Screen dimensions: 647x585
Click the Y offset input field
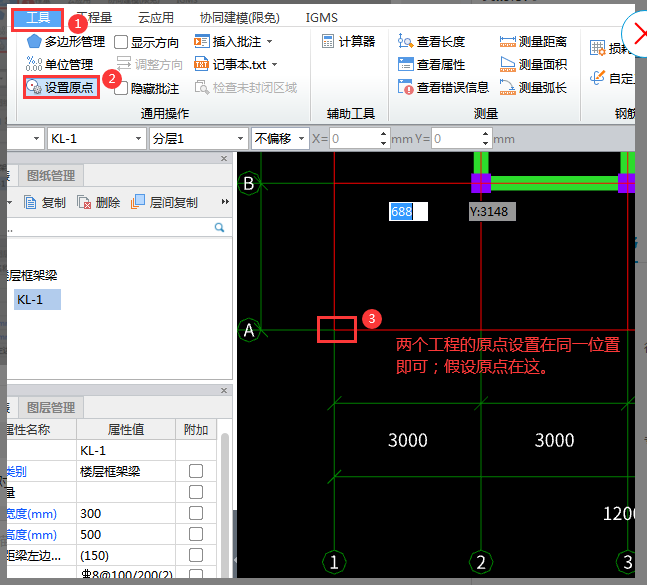[456, 139]
